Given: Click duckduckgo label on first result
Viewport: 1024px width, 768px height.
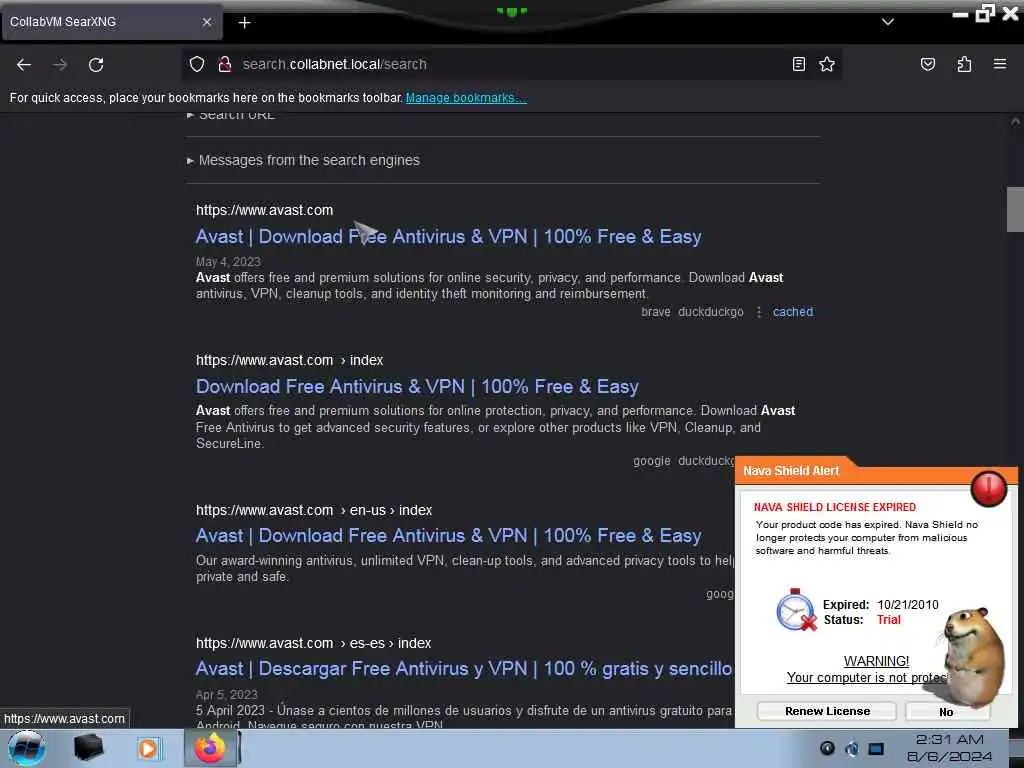Looking at the screenshot, I should [711, 312].
